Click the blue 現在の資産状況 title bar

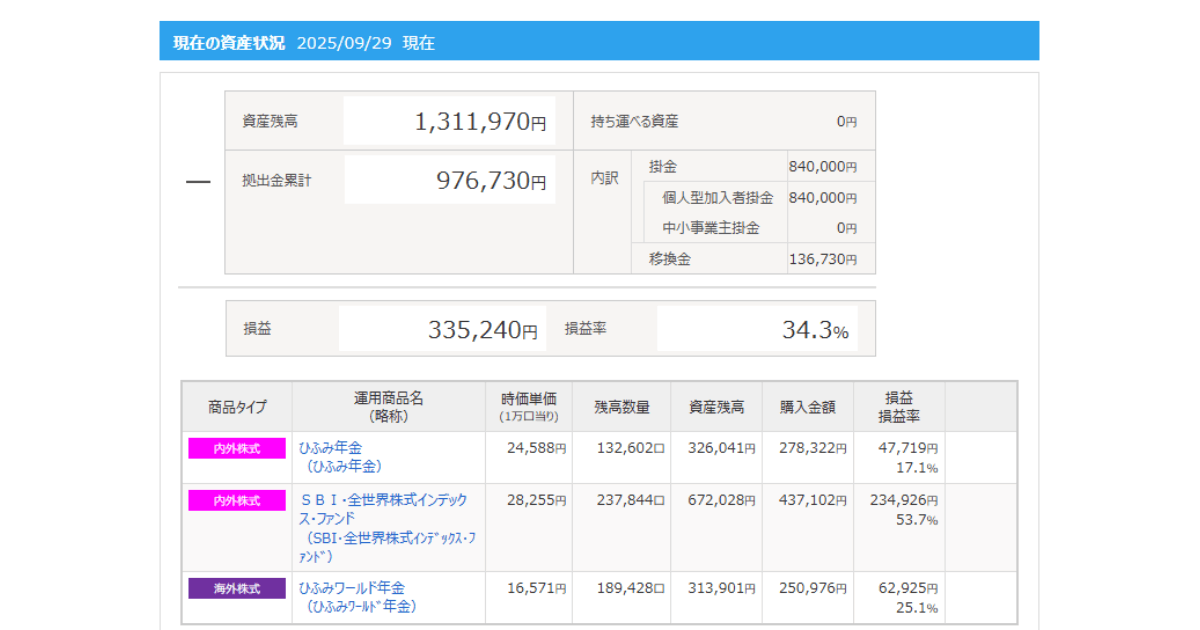coord(599,42)
